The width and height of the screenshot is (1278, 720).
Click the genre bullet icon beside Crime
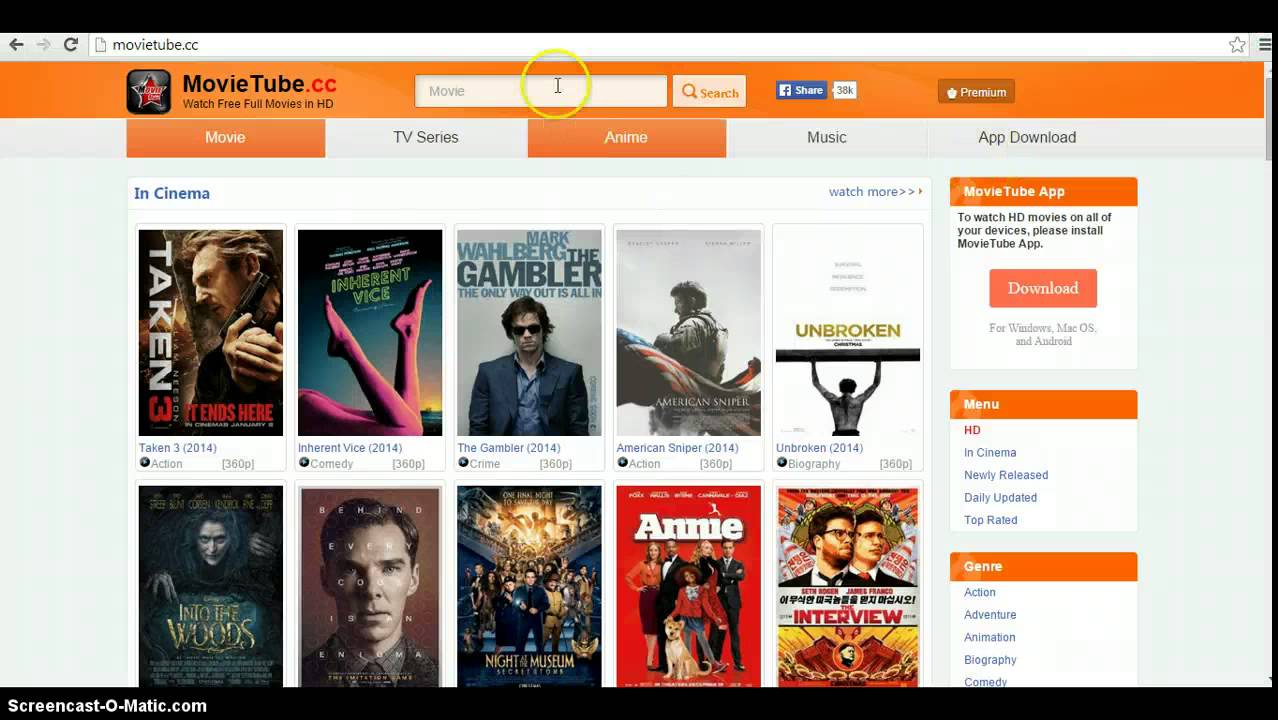463,463
